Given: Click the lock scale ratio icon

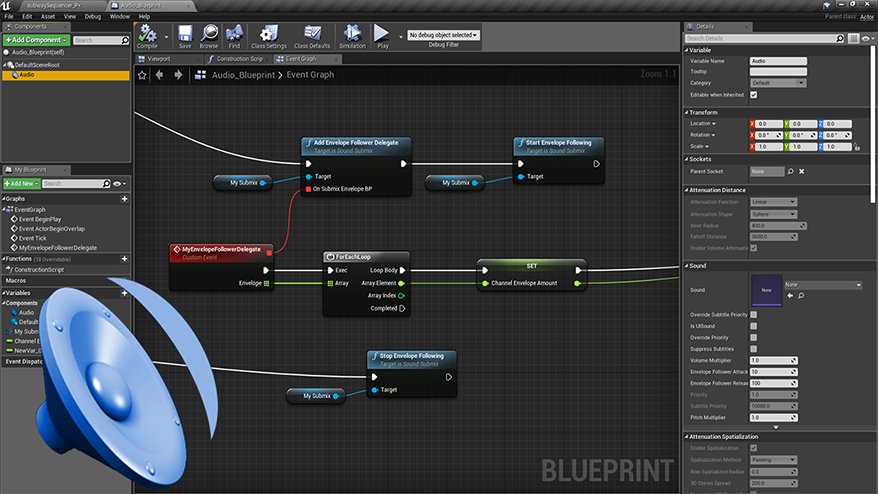Looking at the screenshot, I should (x=857, y=147).
